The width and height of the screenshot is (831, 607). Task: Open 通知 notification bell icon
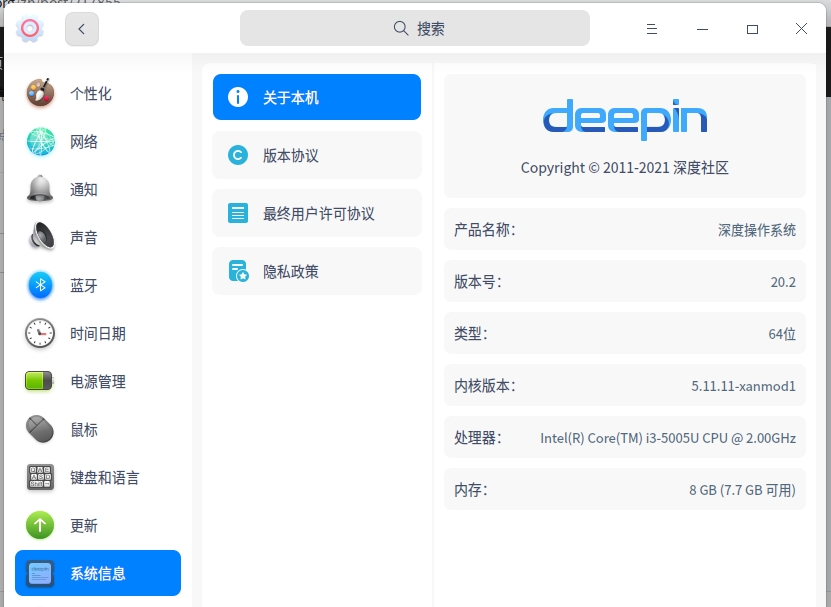[40, 189]
